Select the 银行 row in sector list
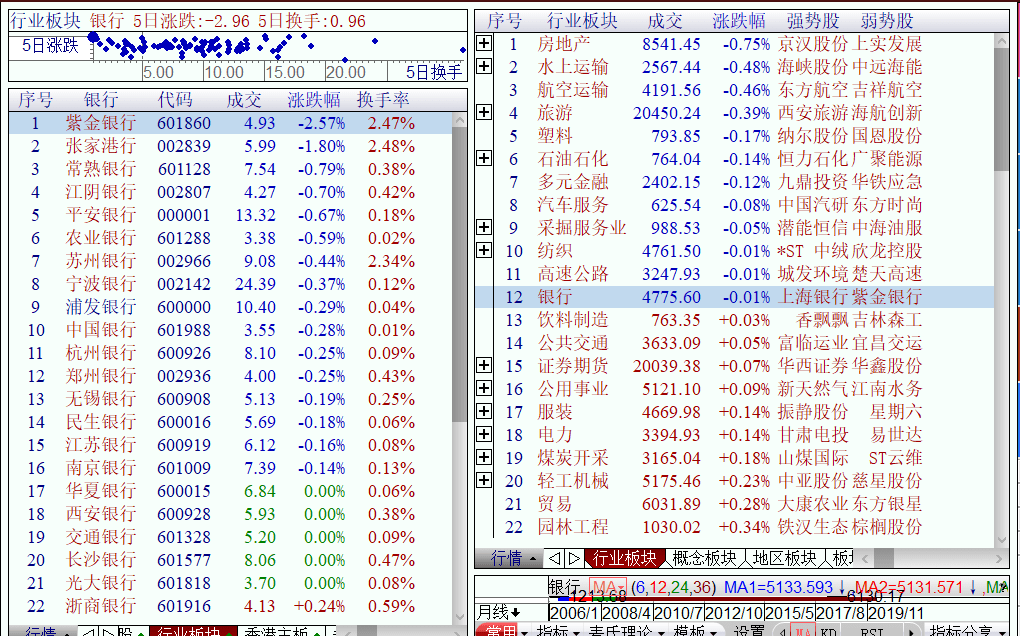The image size is (1020, 636). [735, 297]
